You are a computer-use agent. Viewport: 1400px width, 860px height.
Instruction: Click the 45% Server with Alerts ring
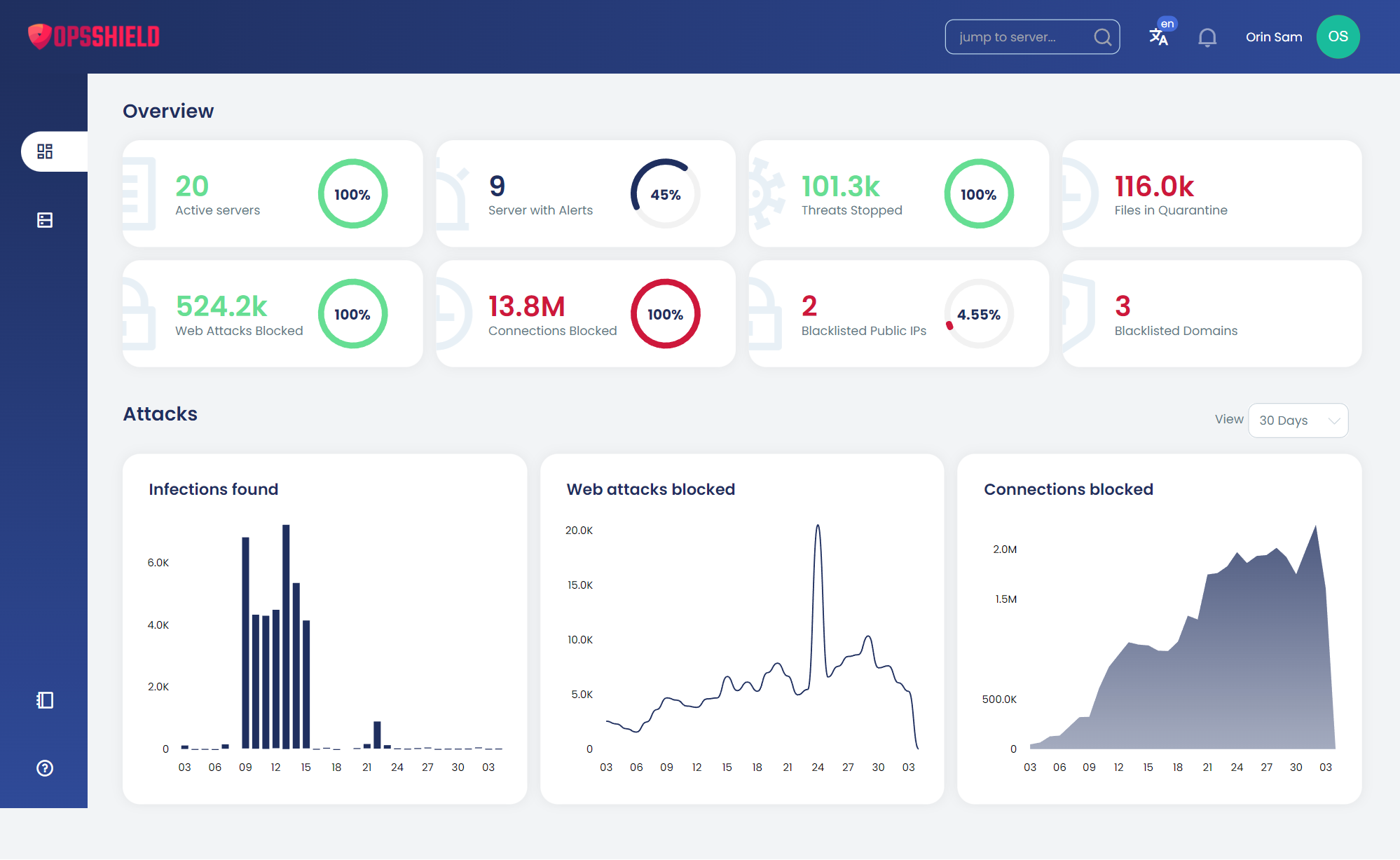click(x=665, y=194)
